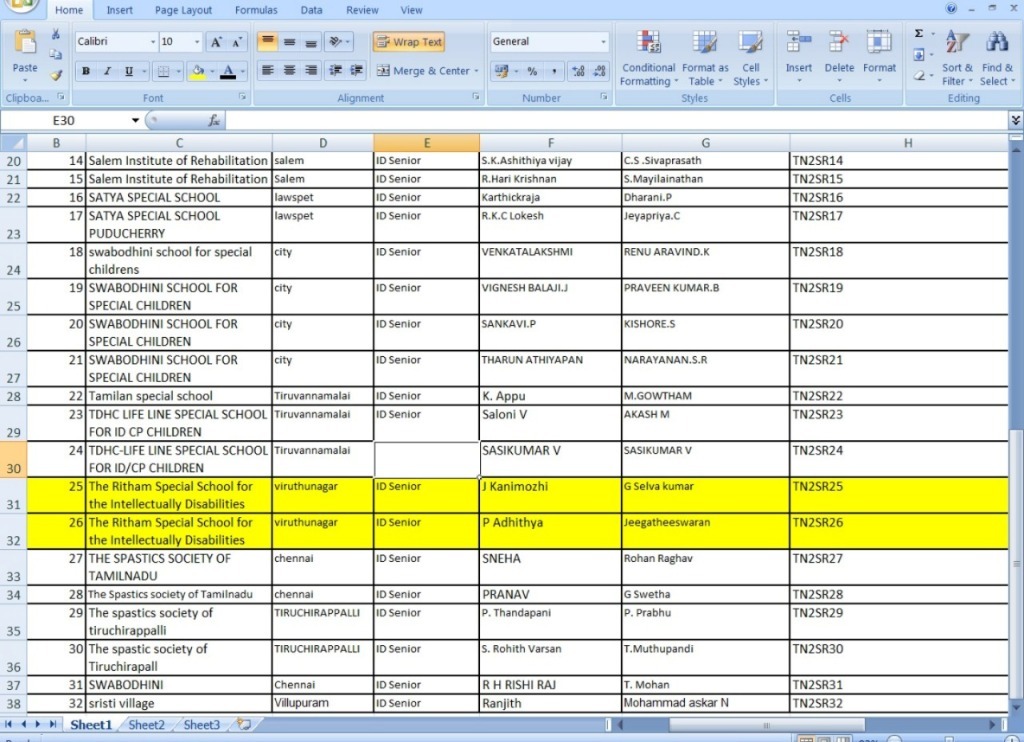The height and width of the screenshot is (742, 1024).
Task: Toggle Underline formatting
Action: [129, 71]
